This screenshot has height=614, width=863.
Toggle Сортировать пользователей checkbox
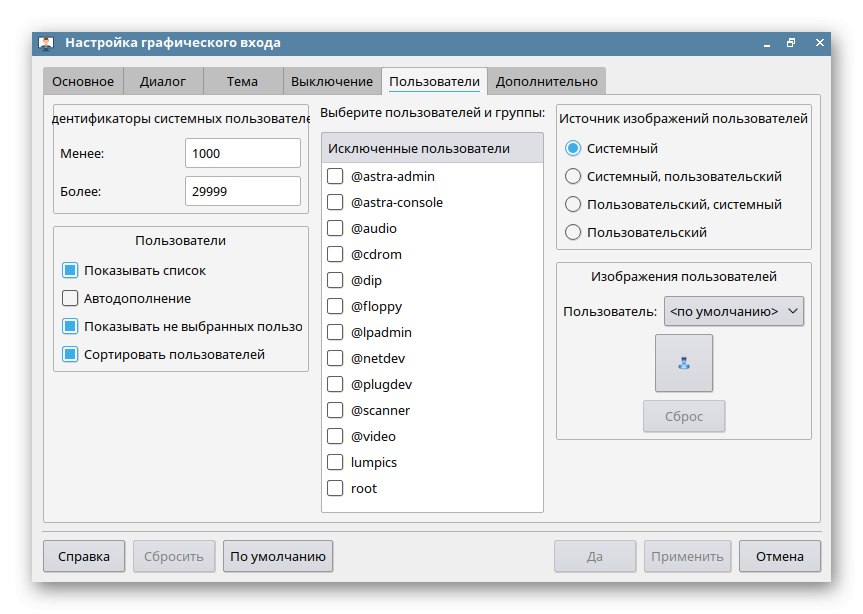click(70, 354)
